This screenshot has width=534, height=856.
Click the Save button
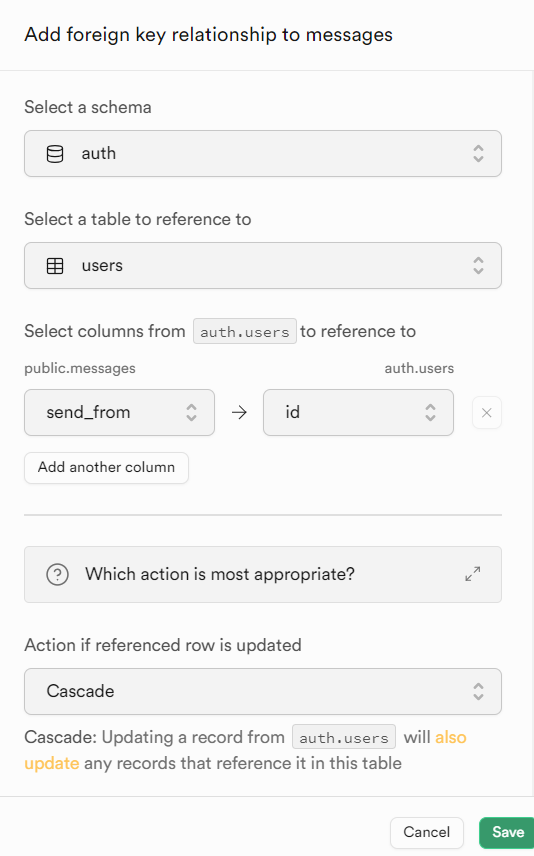coord(507,832)
